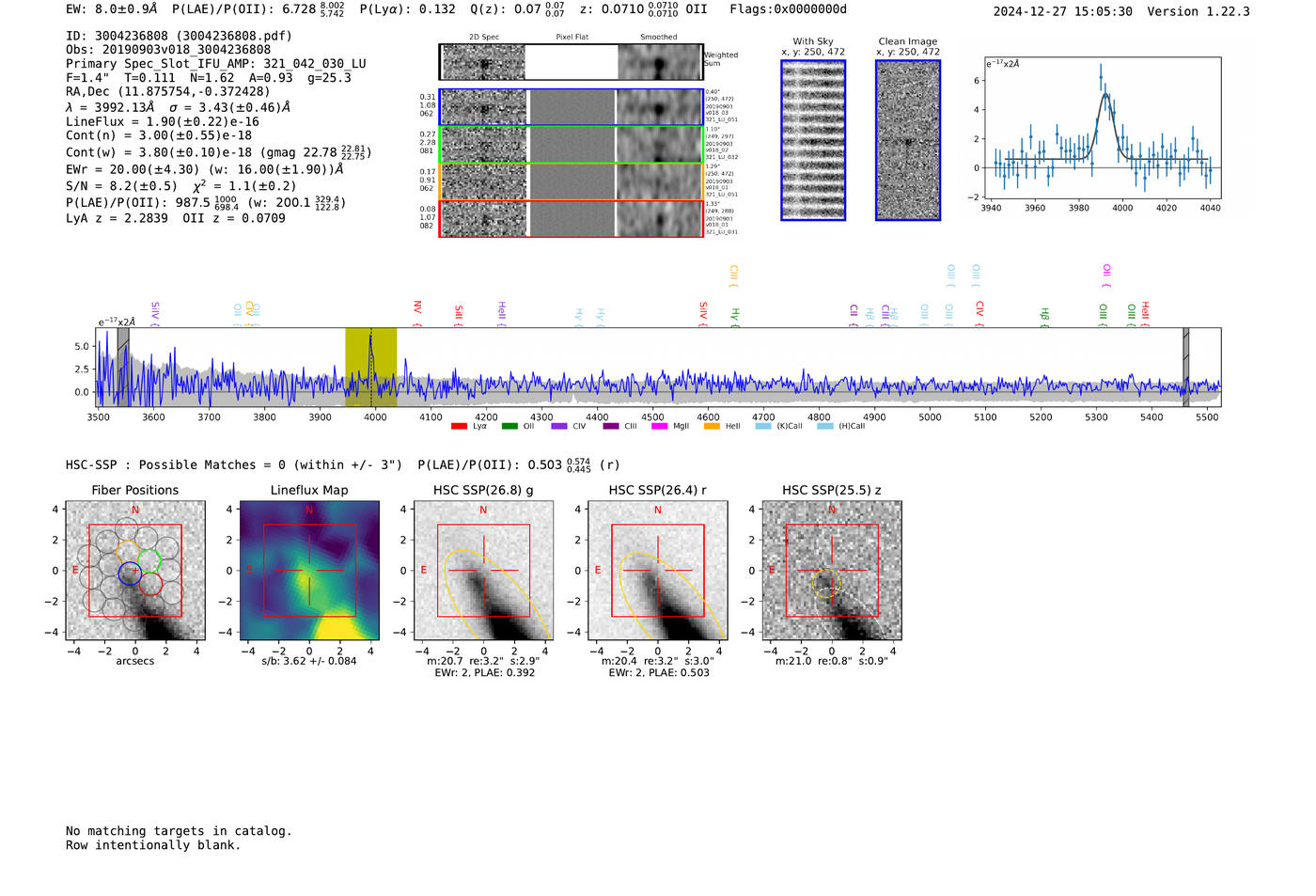
Task: Click the magenta MgII legend swatch
Action: [x=662, y=427]
